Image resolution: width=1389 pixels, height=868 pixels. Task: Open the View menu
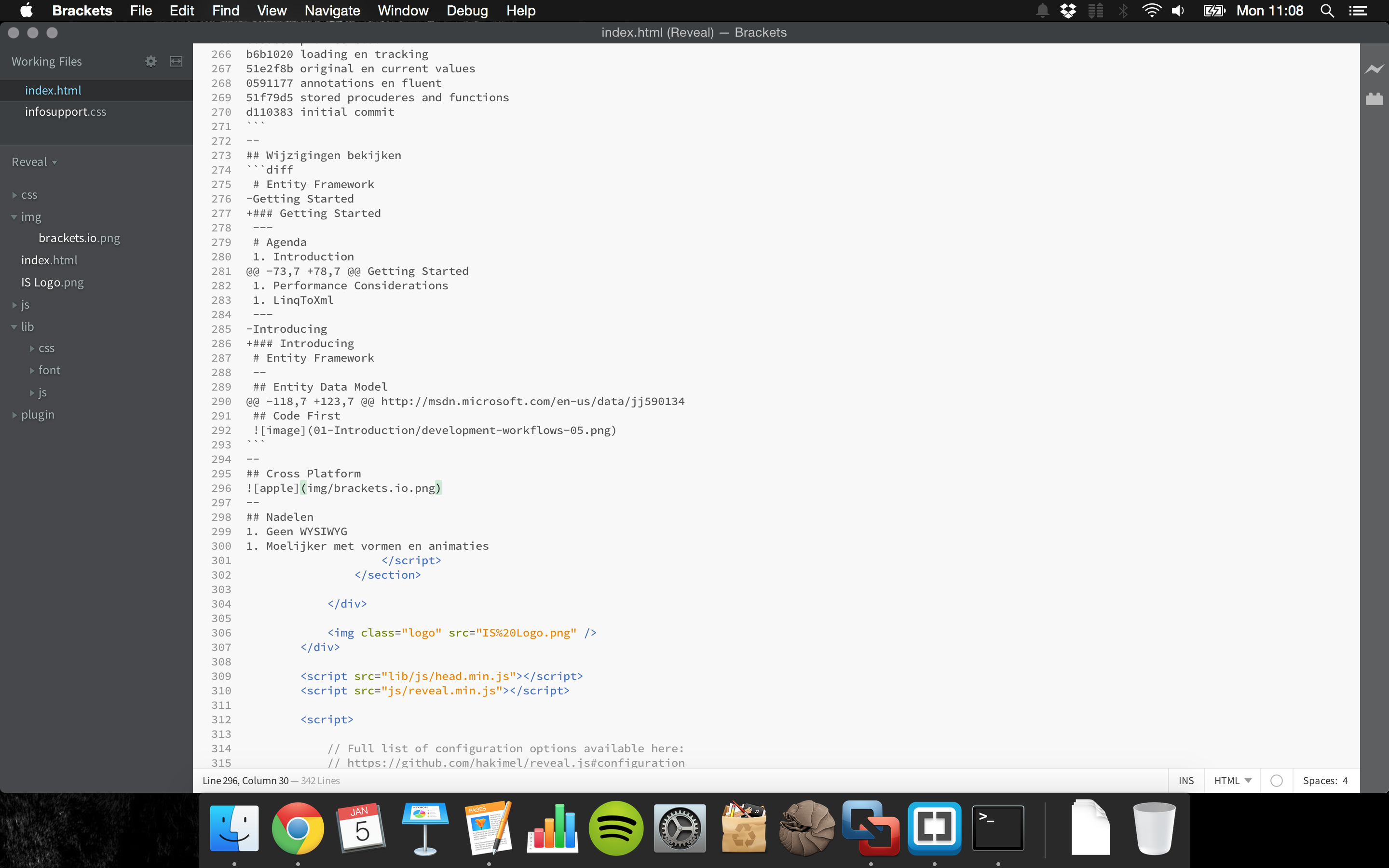[x=272, y=11]
